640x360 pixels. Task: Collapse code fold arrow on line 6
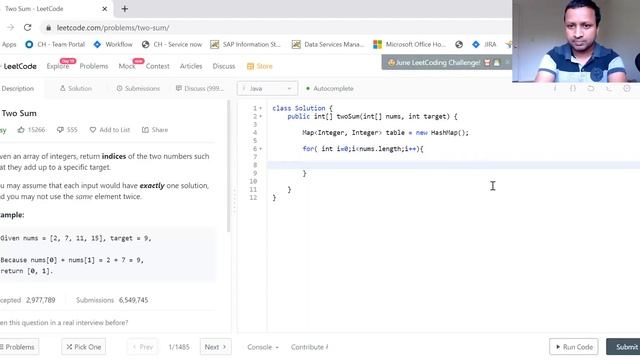pyautogui.click(x=261, y=149)
